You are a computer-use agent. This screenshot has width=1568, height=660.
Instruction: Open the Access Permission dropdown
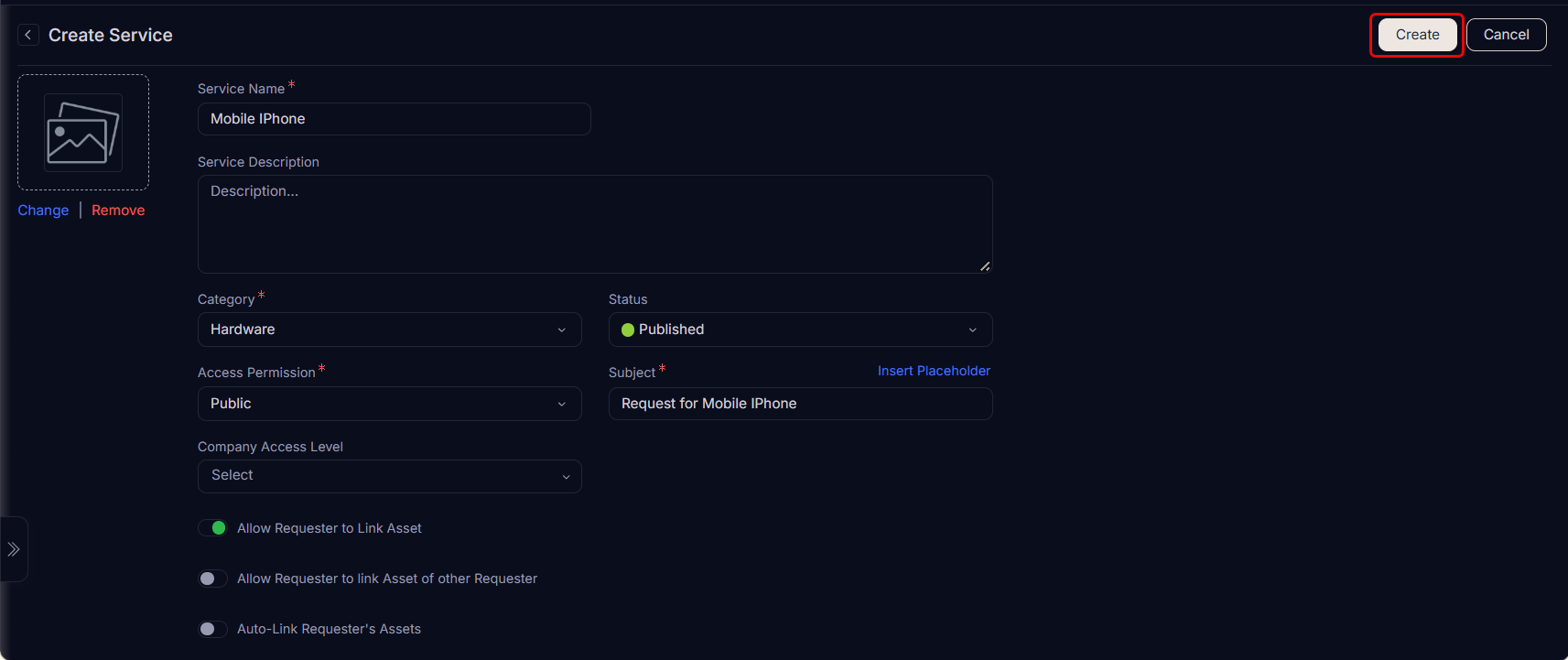390,404
